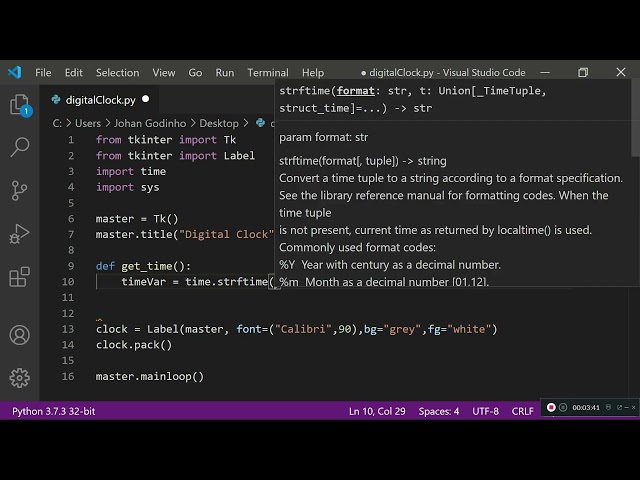Click the "Calibri" string on line 13
This screenshot has height=480, width=640.
pyautogui.click(x=303, y=329)
